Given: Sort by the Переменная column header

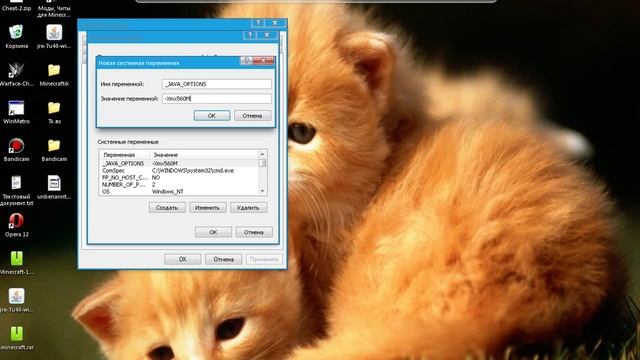Looking at the screenshot, I should tap(124, 155).
